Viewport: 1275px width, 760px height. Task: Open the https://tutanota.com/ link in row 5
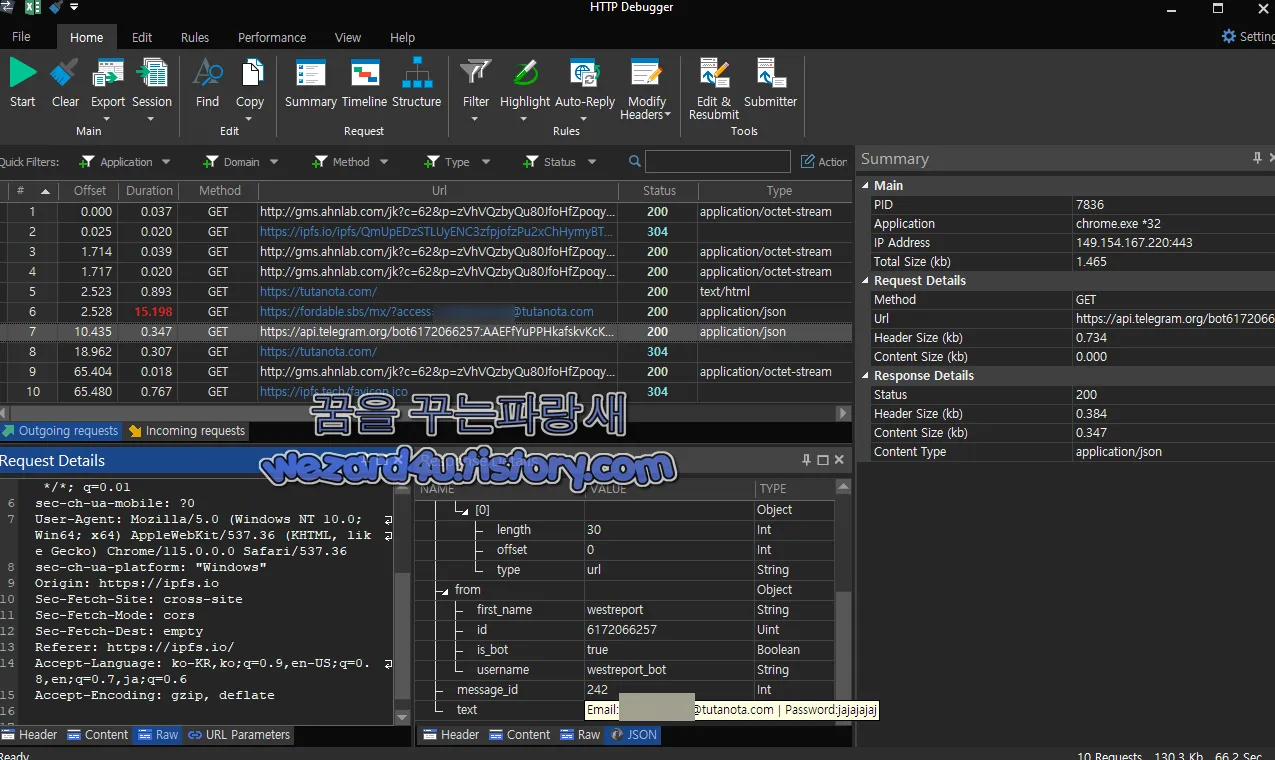318,292
